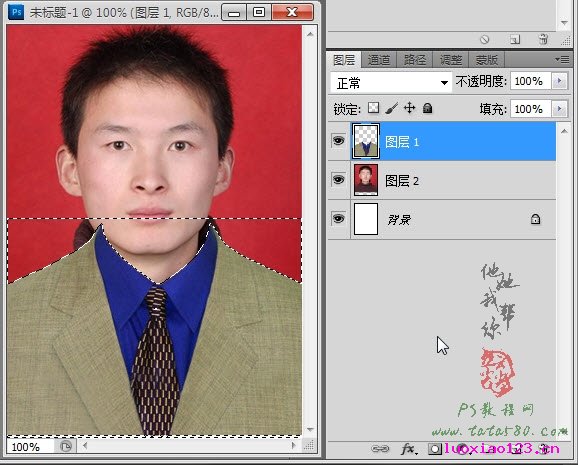Toggle lock all padlock icon
Screen dimensions: 578x465
(428, 108)
